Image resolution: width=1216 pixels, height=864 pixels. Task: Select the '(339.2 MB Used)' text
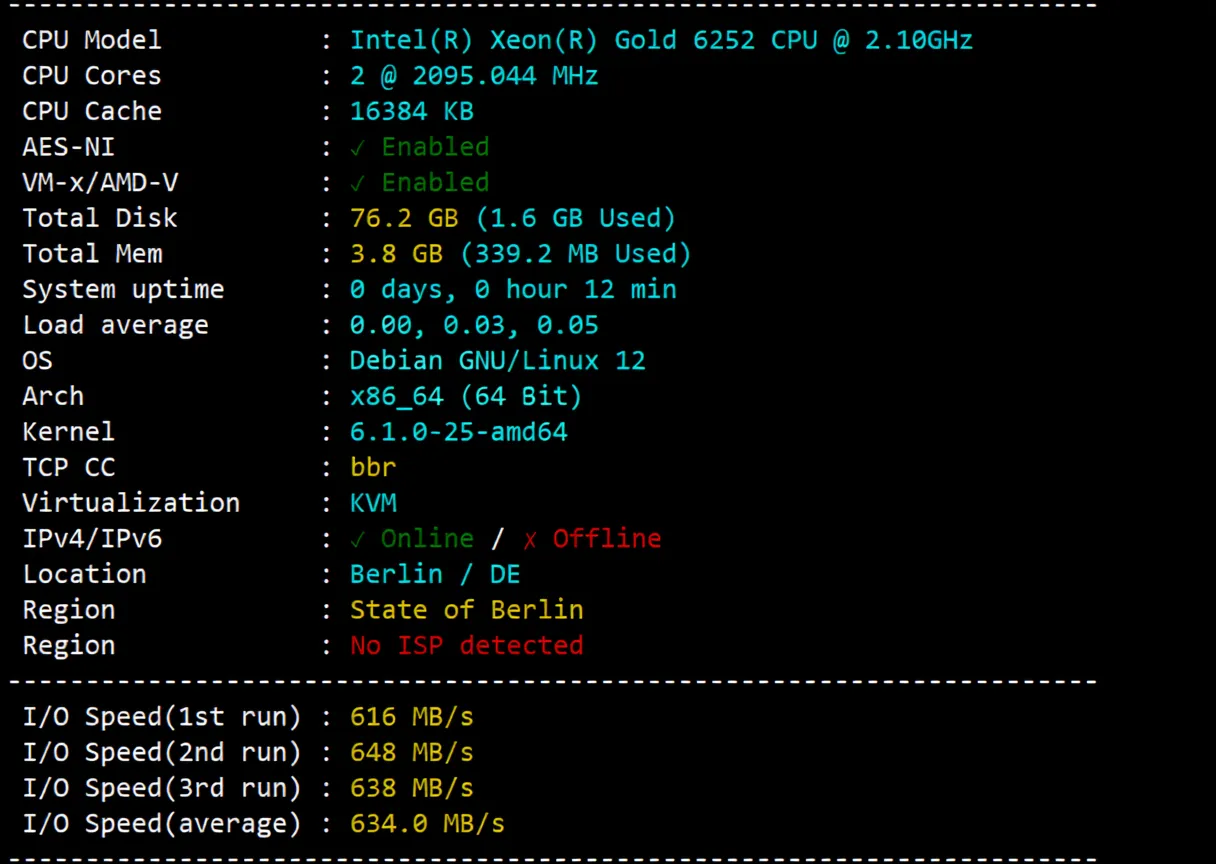click(x=576, y=254)
